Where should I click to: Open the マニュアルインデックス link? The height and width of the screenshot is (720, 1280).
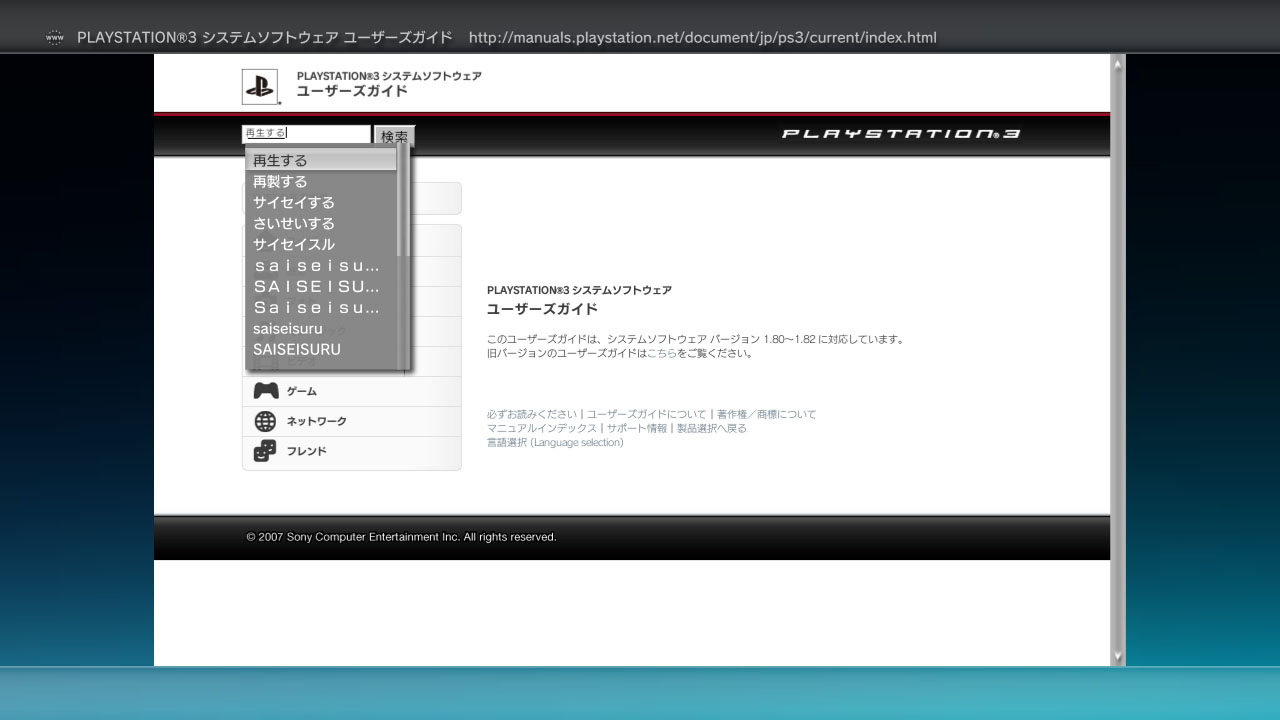[x=542, y=428]
